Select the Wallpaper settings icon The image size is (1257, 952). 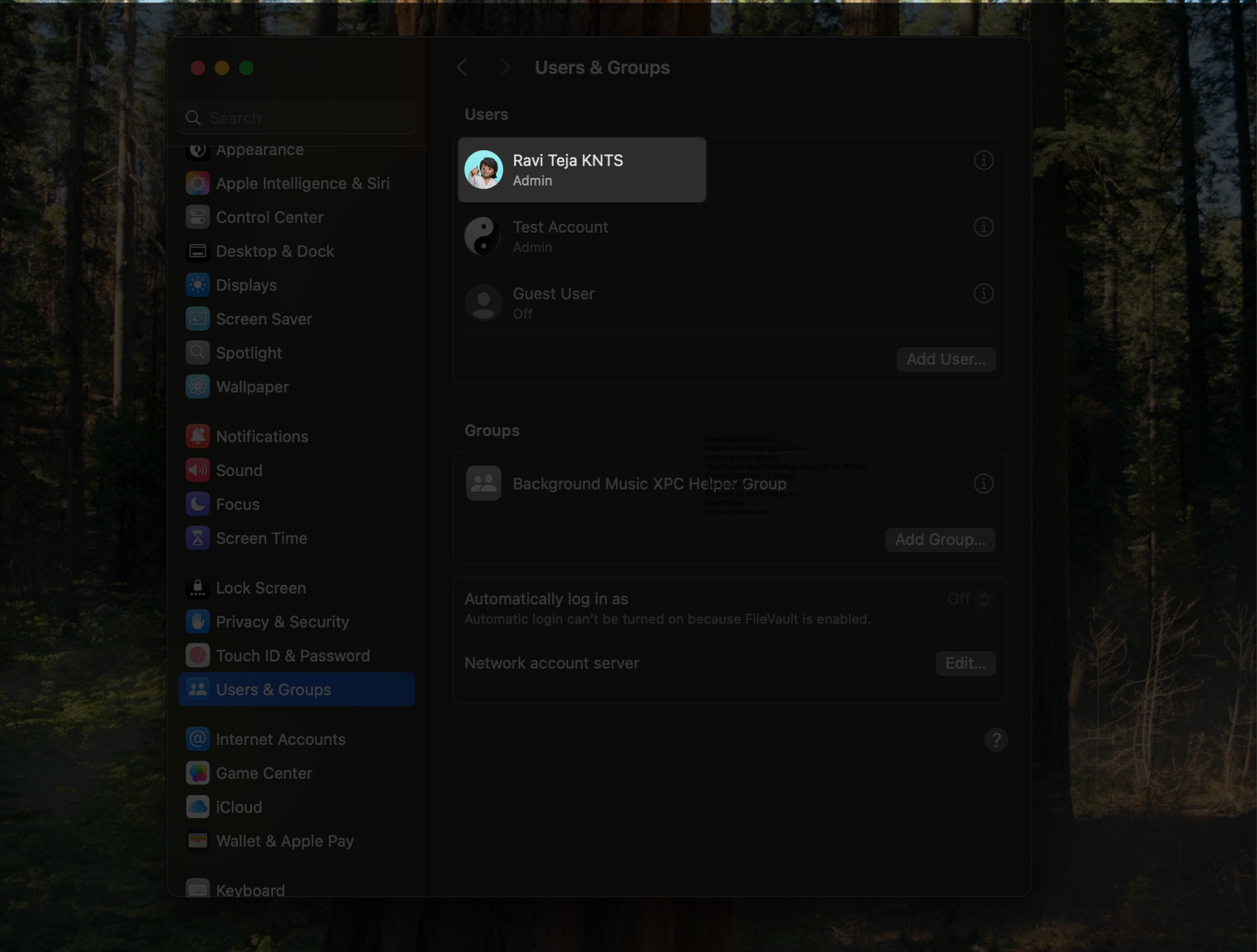pos(198,387)
